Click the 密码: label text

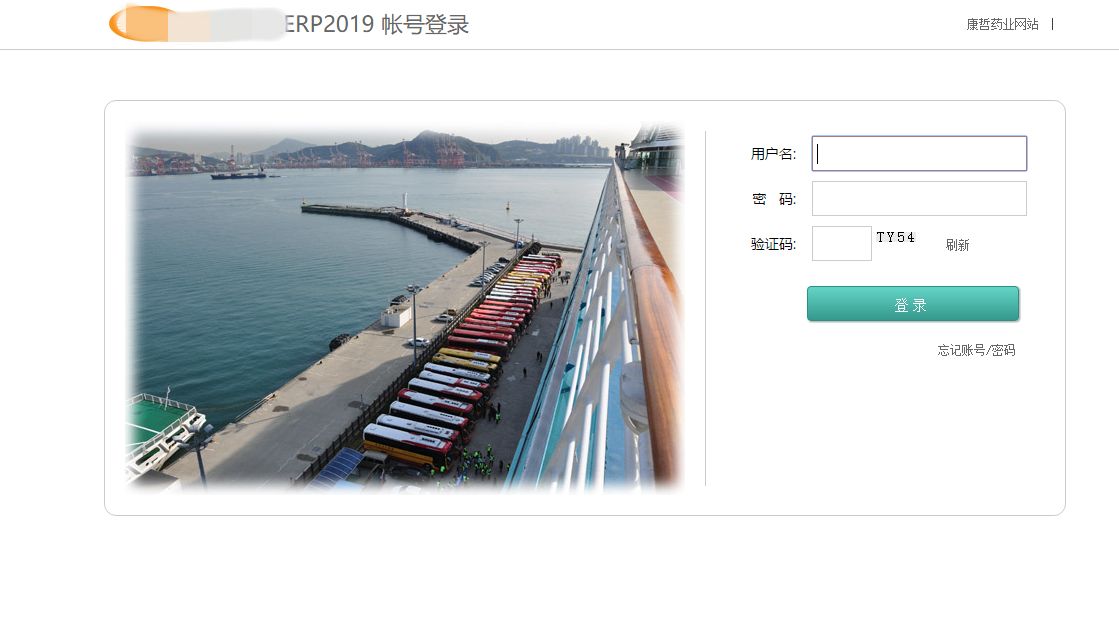pyautogui.click(x=774, y=199)
